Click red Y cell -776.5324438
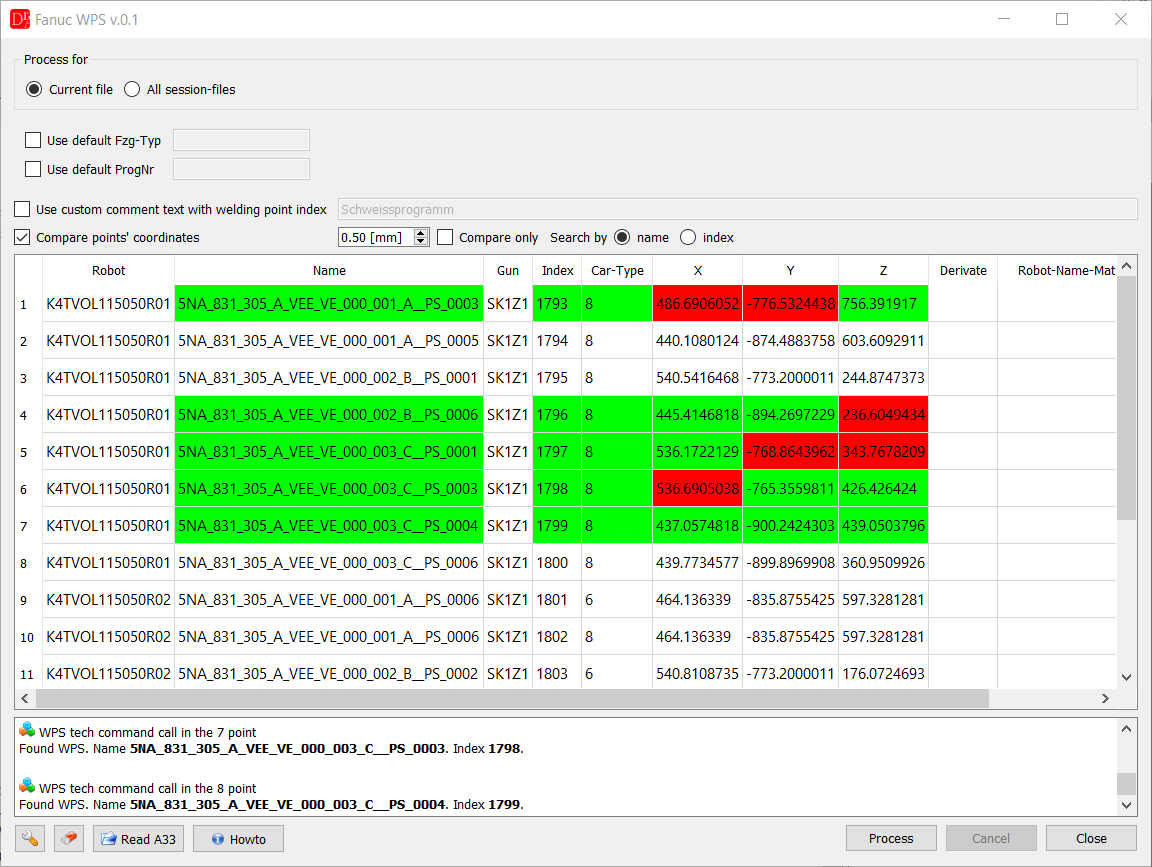 [x=791, y=304]
